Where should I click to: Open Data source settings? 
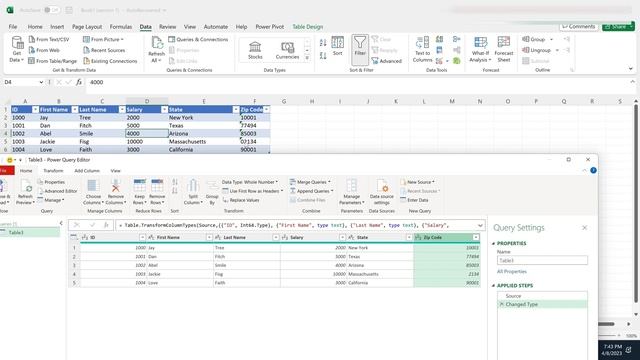point(382,192)
